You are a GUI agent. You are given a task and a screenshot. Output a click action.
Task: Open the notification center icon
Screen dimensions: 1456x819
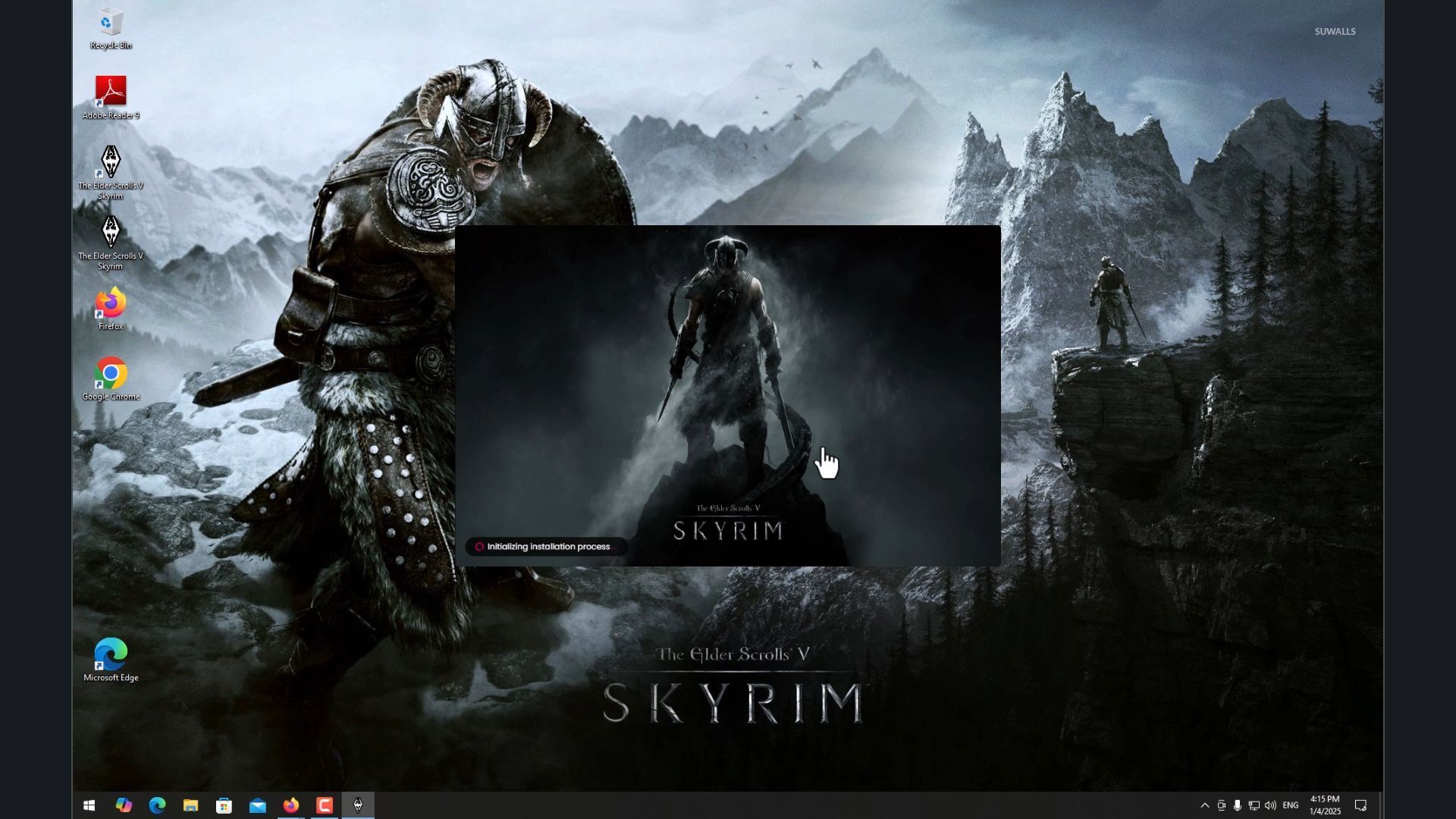tap(1360, 805)
